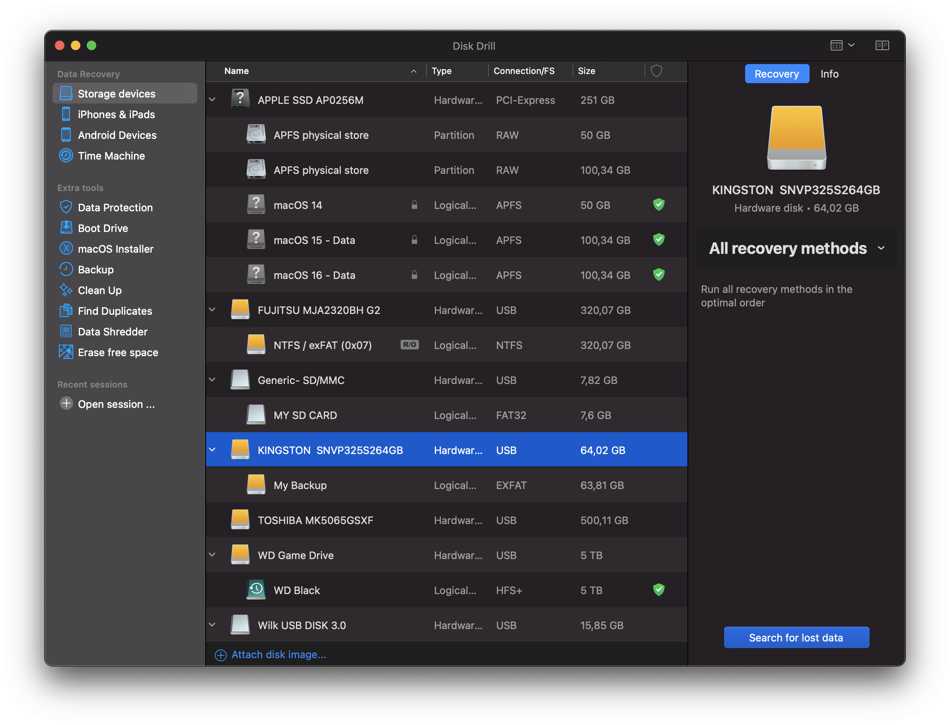Collapse the Wilk USB DISK 3.0 row
The image size is (950, 725).
point(213,625)
